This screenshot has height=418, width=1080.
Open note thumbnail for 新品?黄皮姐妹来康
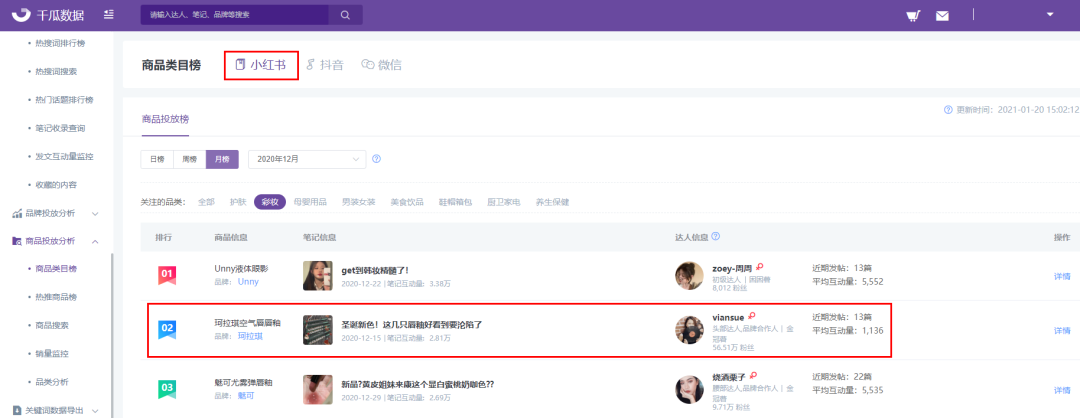click(318, 389)
